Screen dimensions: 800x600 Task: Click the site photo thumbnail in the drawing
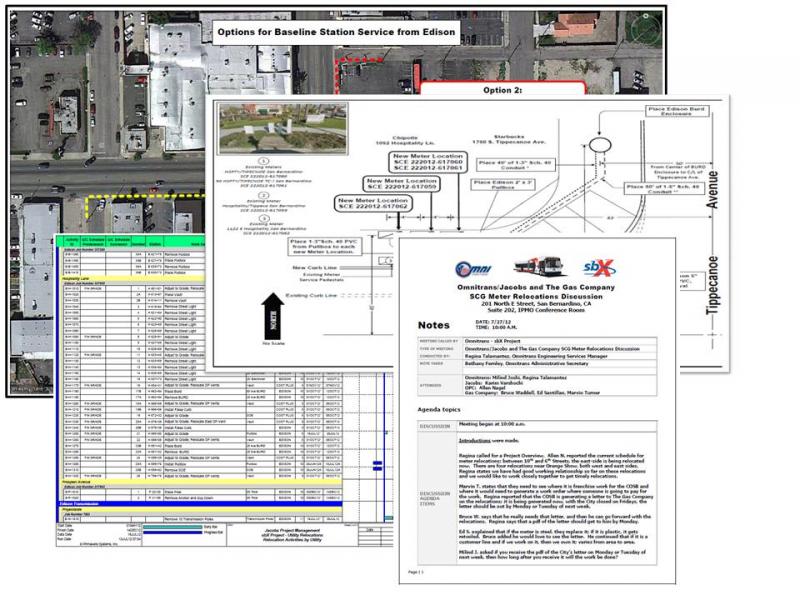[x=282, y=128]
